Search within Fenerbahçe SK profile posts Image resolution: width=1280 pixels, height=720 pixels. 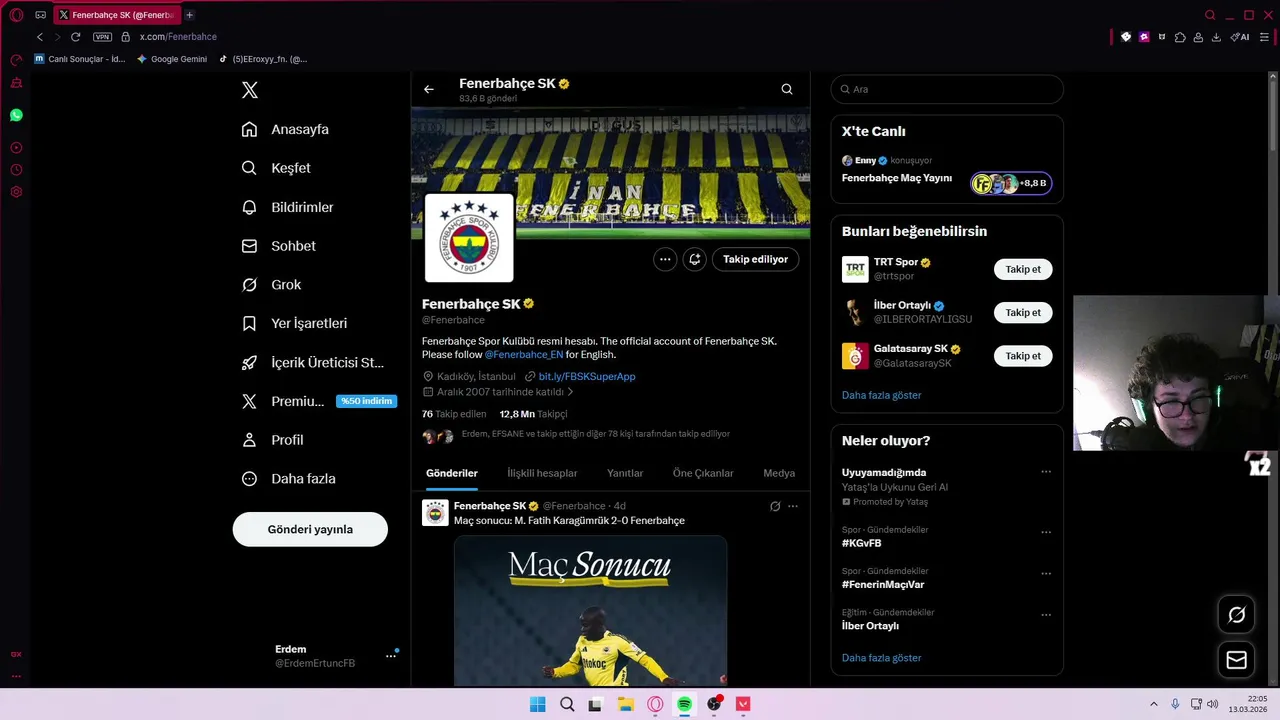(x=787, y=89)
